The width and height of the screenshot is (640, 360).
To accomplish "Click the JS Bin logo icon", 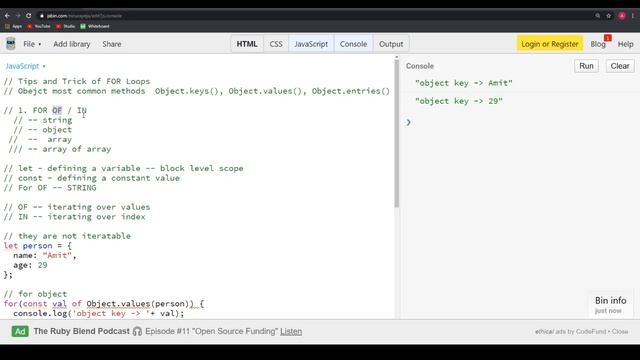I will (11, 44).
